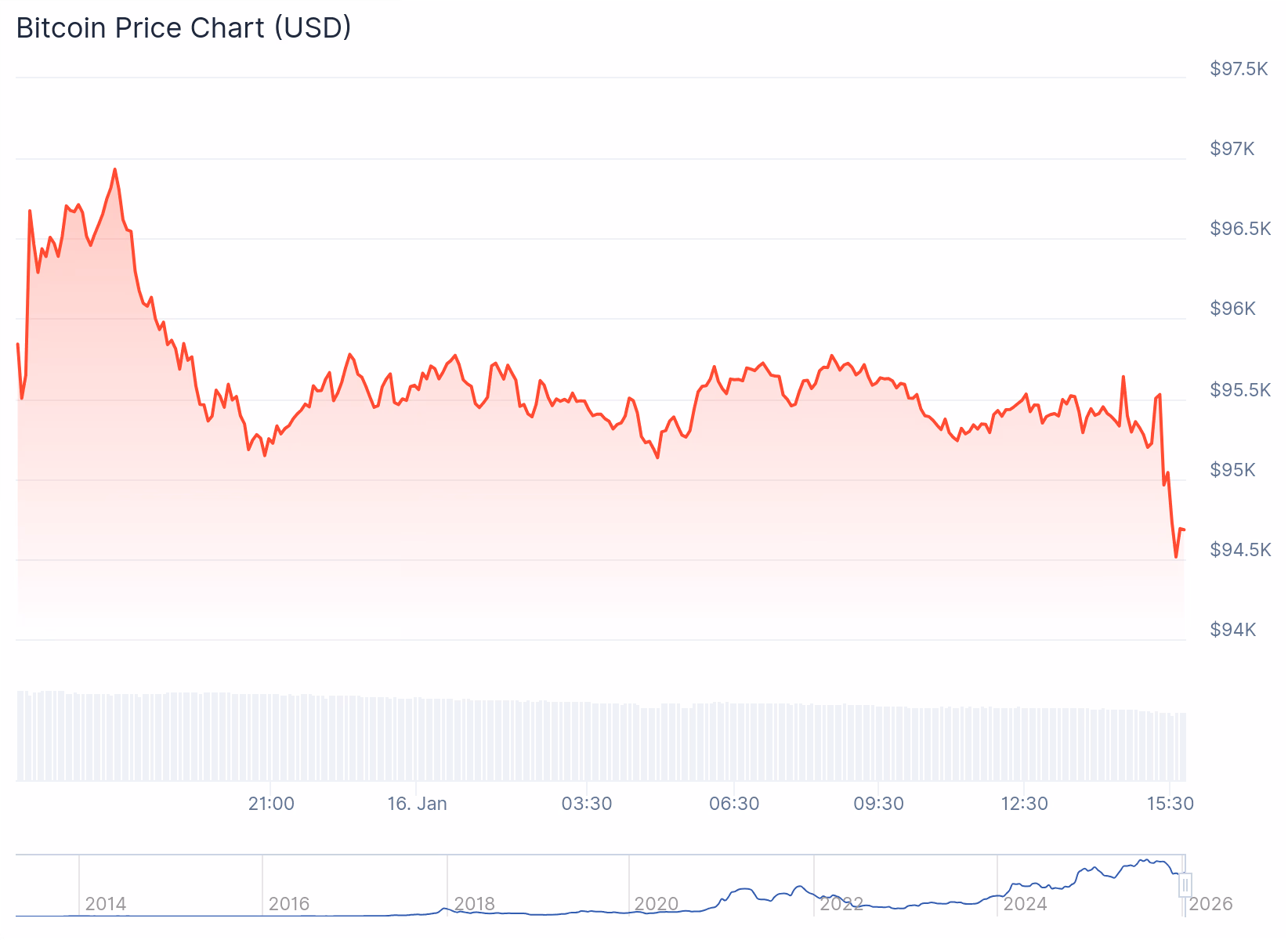The height and width of the screenshot is (940, 1288).
Task: Select the 16. Jan date axis label
Action: point(417,804)
